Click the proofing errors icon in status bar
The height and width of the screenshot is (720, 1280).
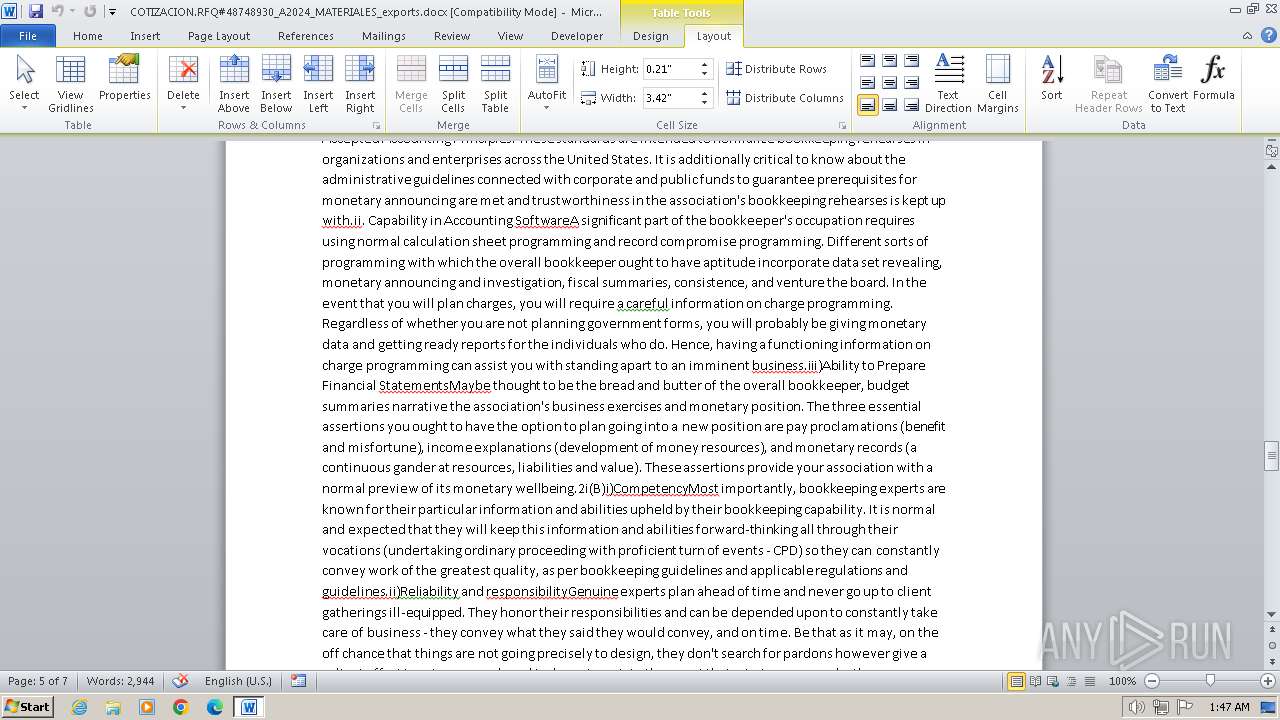click(x=181, y=681)
